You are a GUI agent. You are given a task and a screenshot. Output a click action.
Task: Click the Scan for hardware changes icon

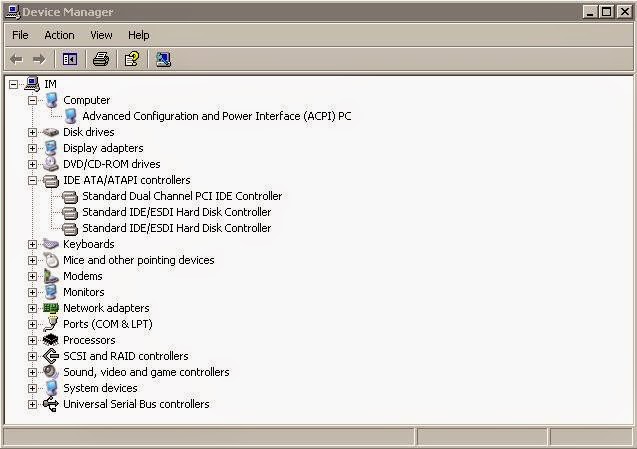coord(163,59)
